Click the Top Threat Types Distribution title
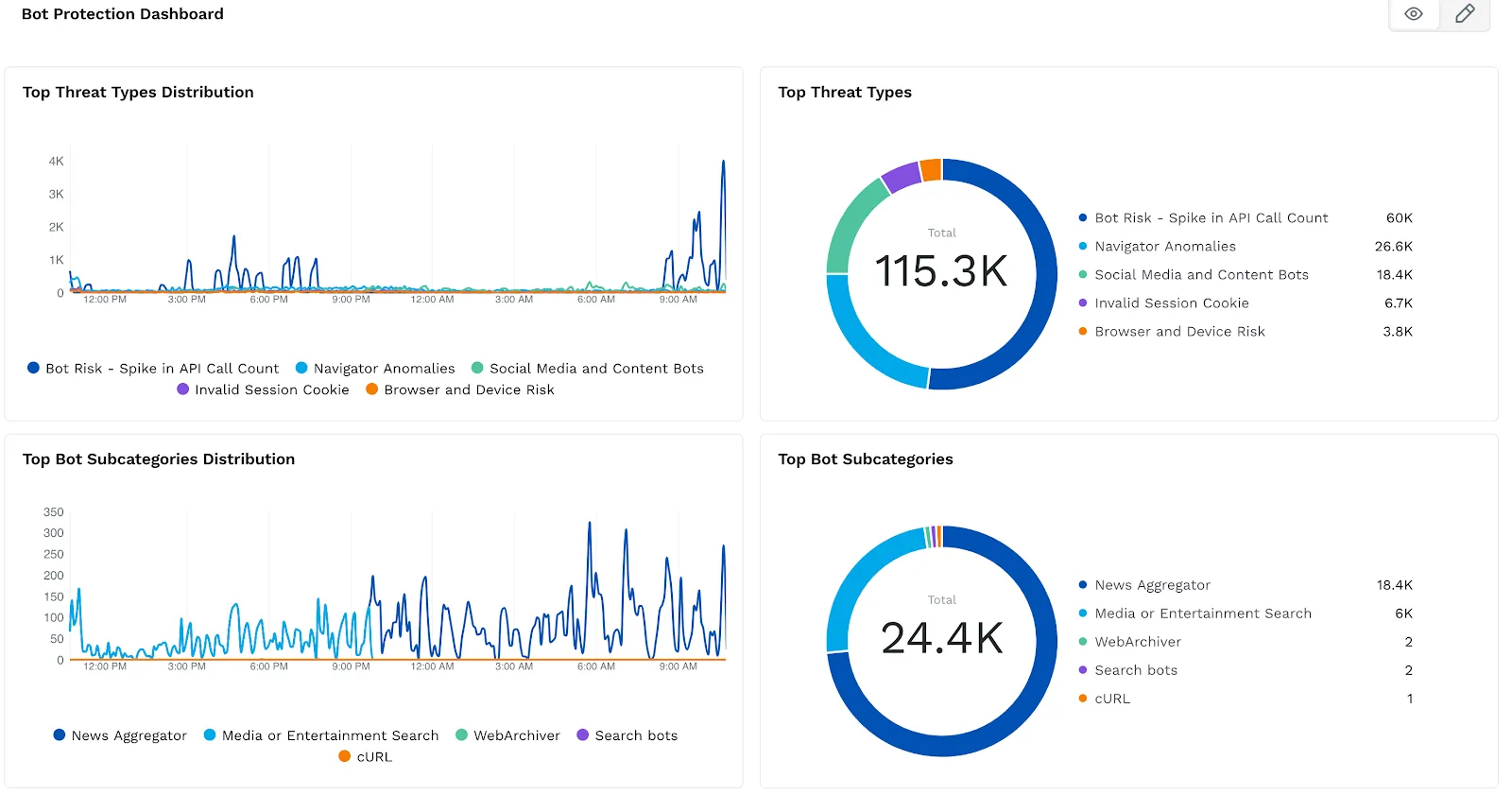1512x795 pixels. point(138,92)
